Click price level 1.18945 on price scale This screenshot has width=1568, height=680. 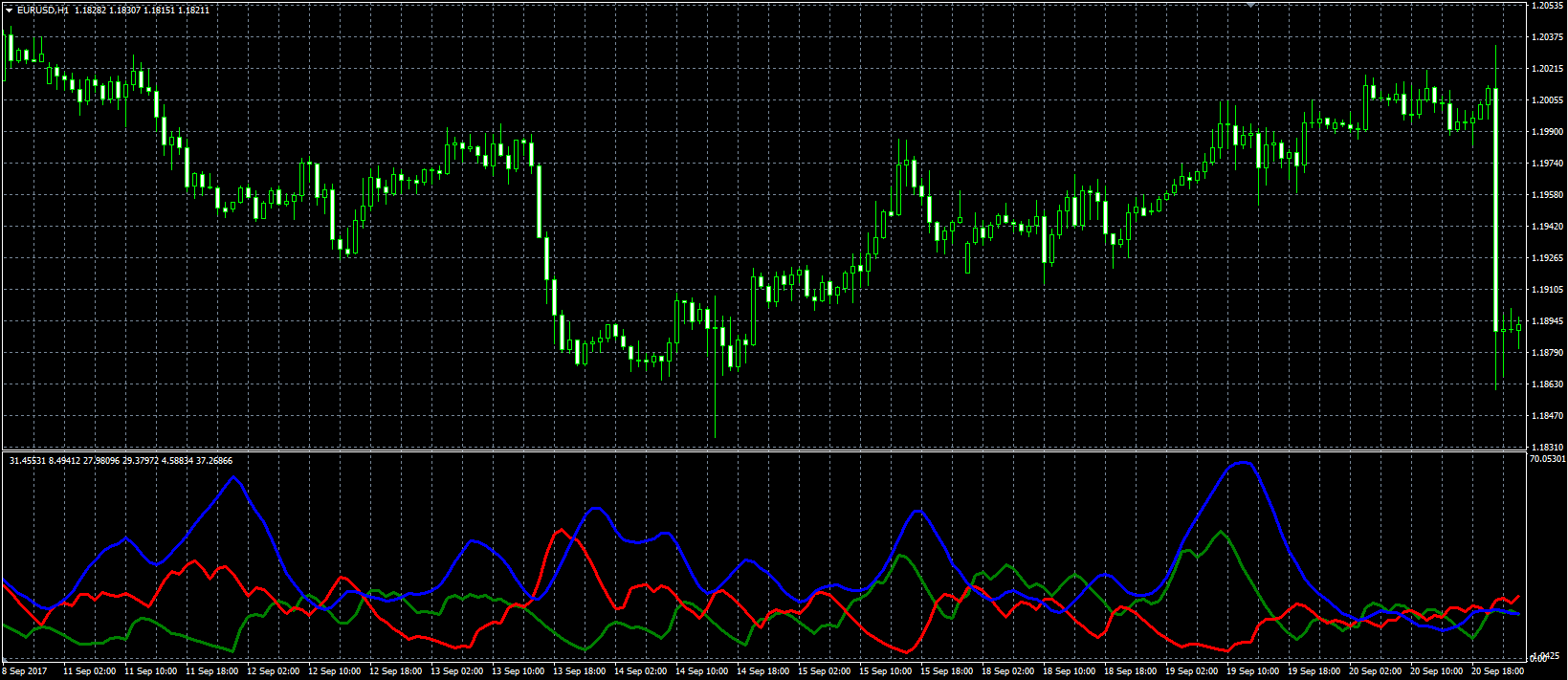(x=1547, y=321)
